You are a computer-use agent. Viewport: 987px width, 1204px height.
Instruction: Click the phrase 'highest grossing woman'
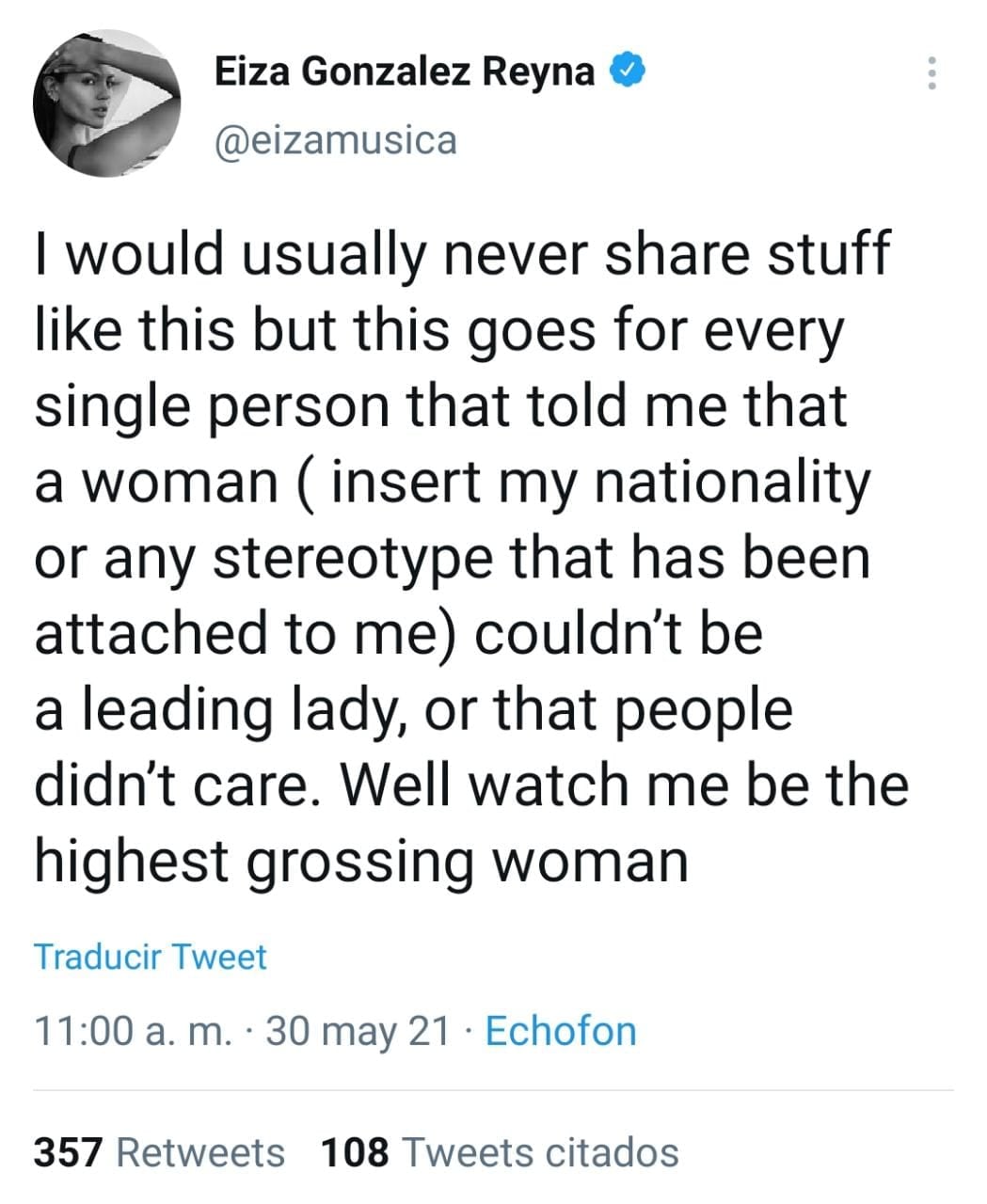click(361, 860)
